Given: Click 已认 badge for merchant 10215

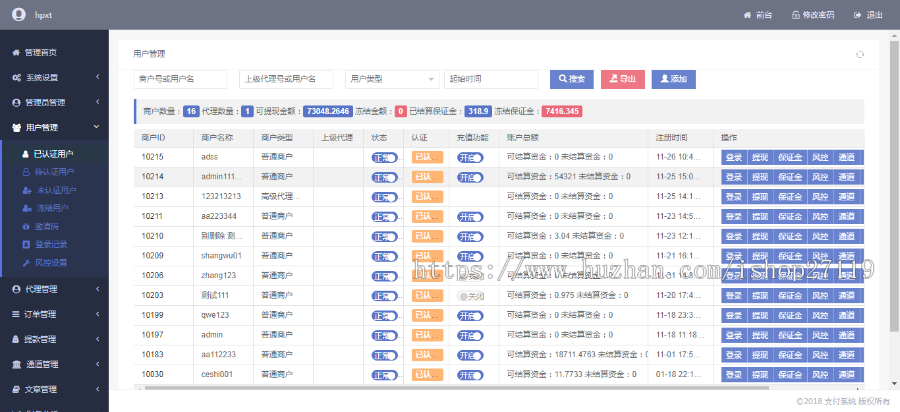Looking at the screenshot, I should 428,158.
